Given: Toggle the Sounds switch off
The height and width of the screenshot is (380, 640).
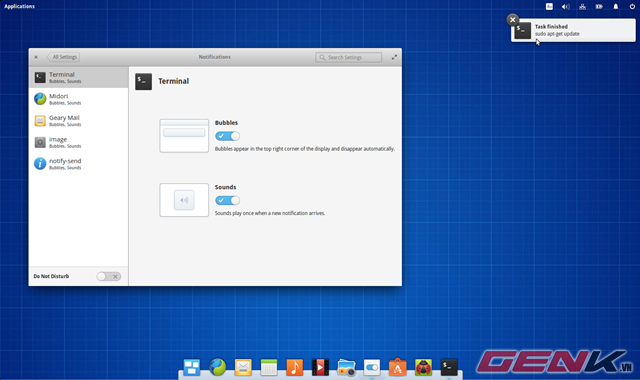Looking at the screenshot, I should click(x=227, y=200).
